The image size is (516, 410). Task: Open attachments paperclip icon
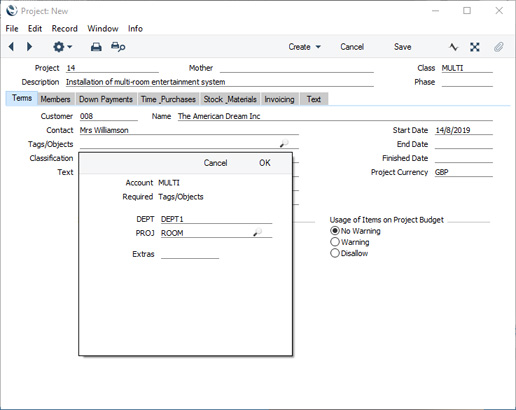click(498, 47)
